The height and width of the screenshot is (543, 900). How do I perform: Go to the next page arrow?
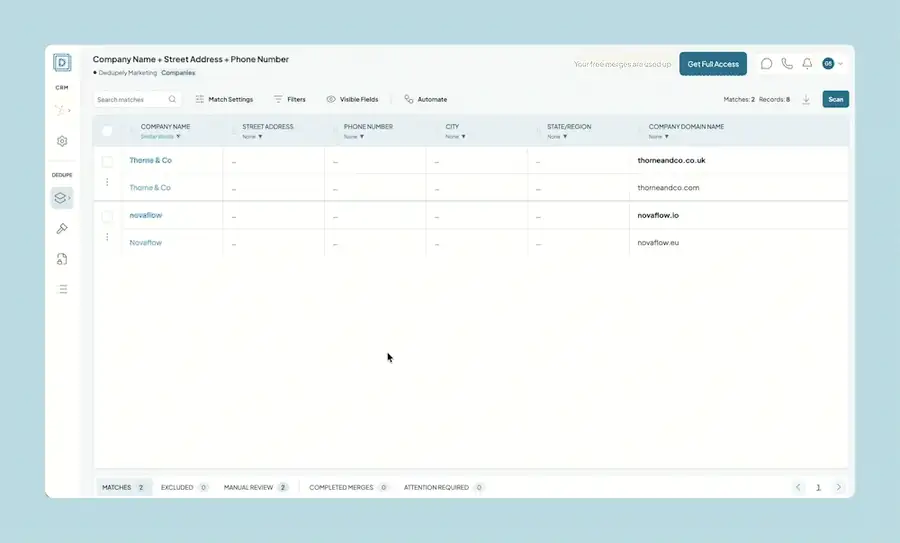[x=839, y=487]
